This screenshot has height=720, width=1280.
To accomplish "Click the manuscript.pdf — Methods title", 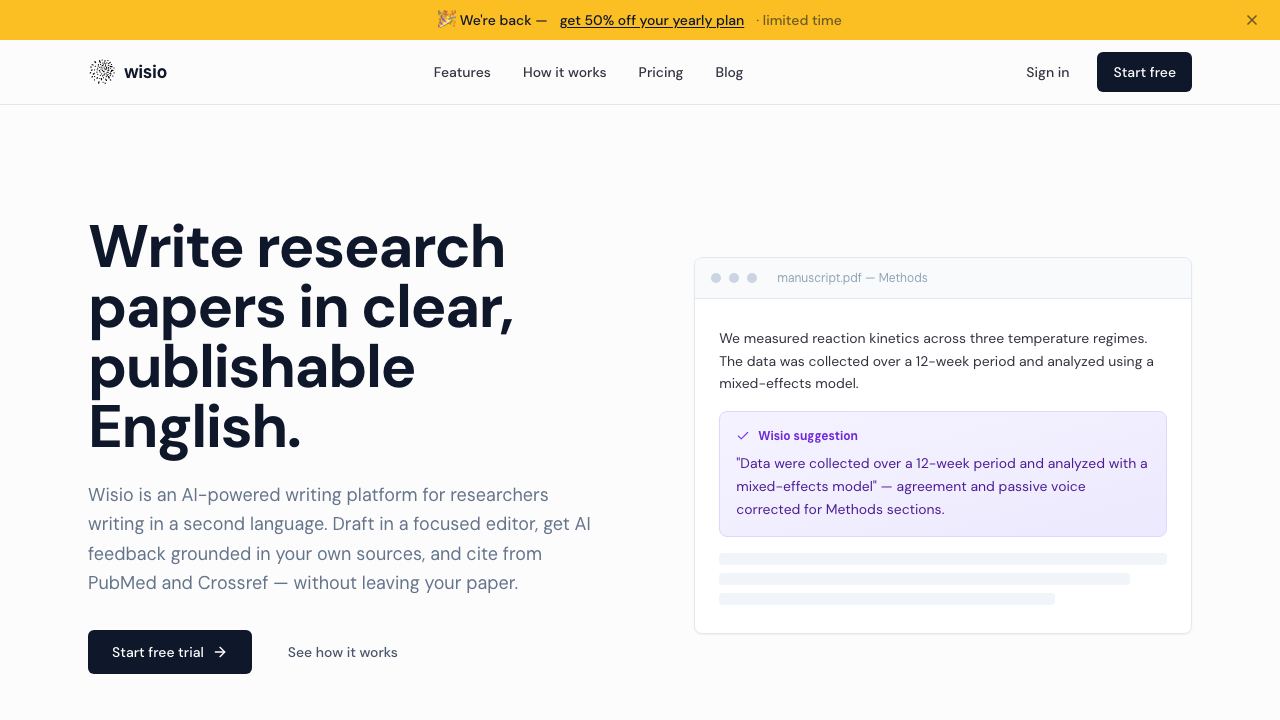I will coord(852,278).
